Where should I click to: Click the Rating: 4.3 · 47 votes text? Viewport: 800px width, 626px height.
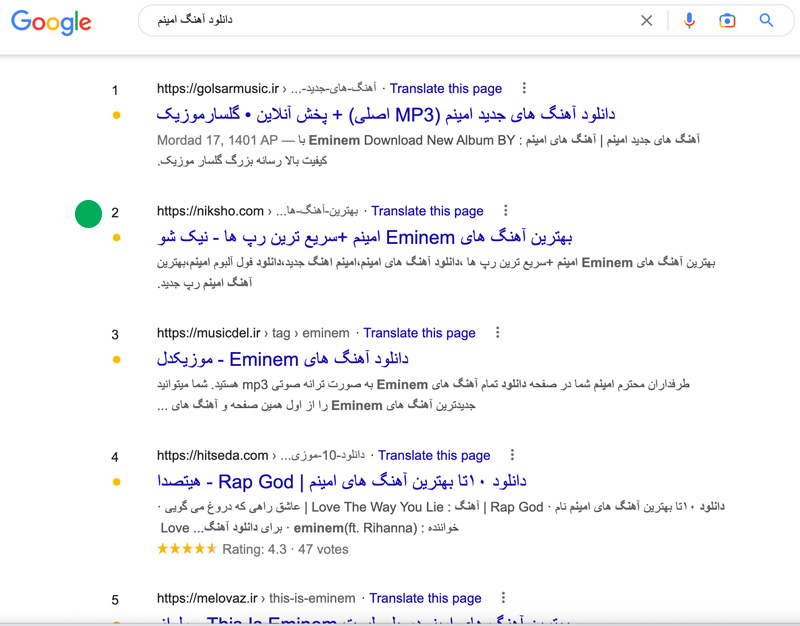point(285,549)
